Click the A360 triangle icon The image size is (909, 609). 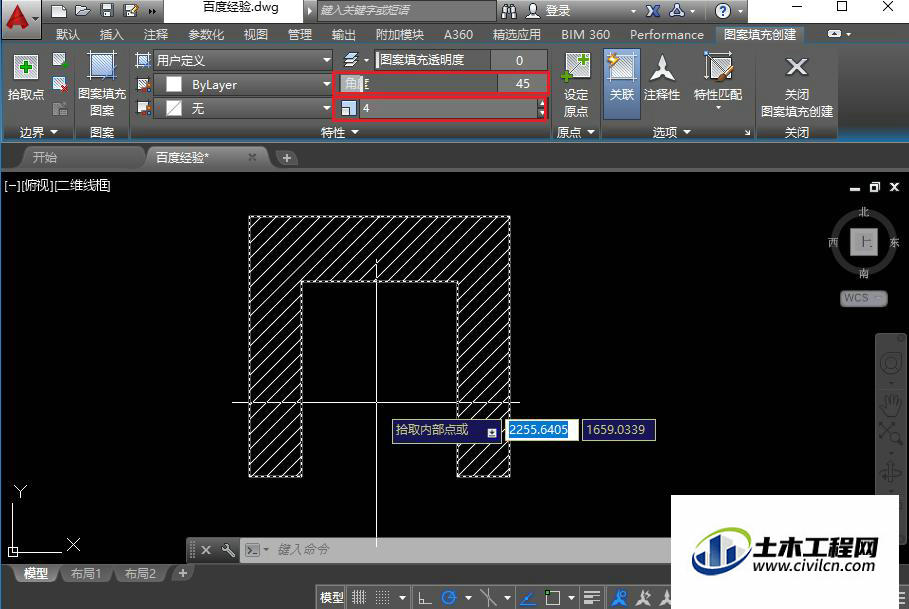click(x=677, y=10)
